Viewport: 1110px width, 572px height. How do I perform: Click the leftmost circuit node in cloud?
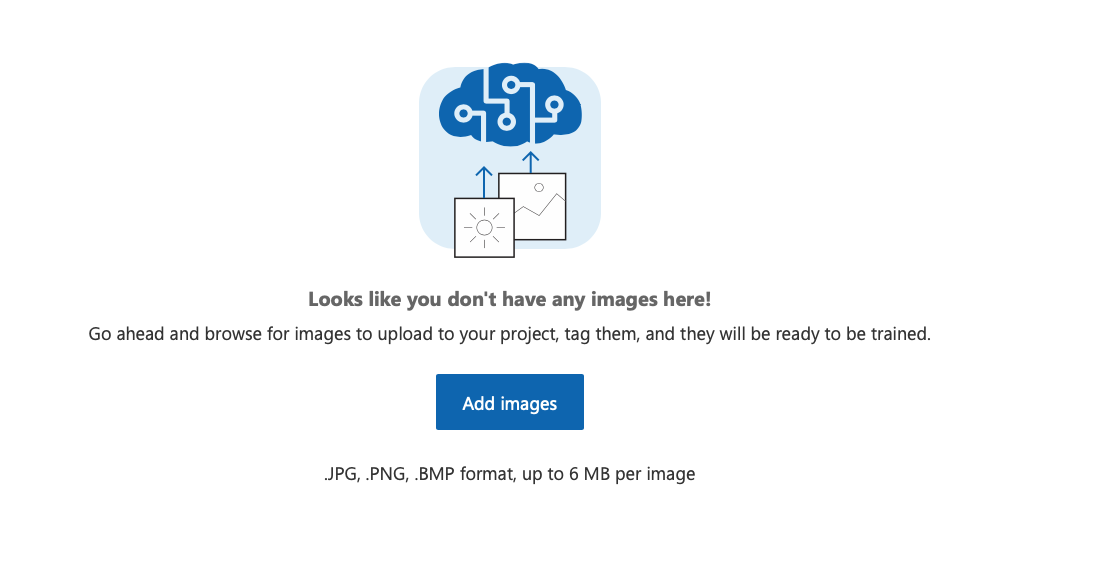[x=462, y=113]
